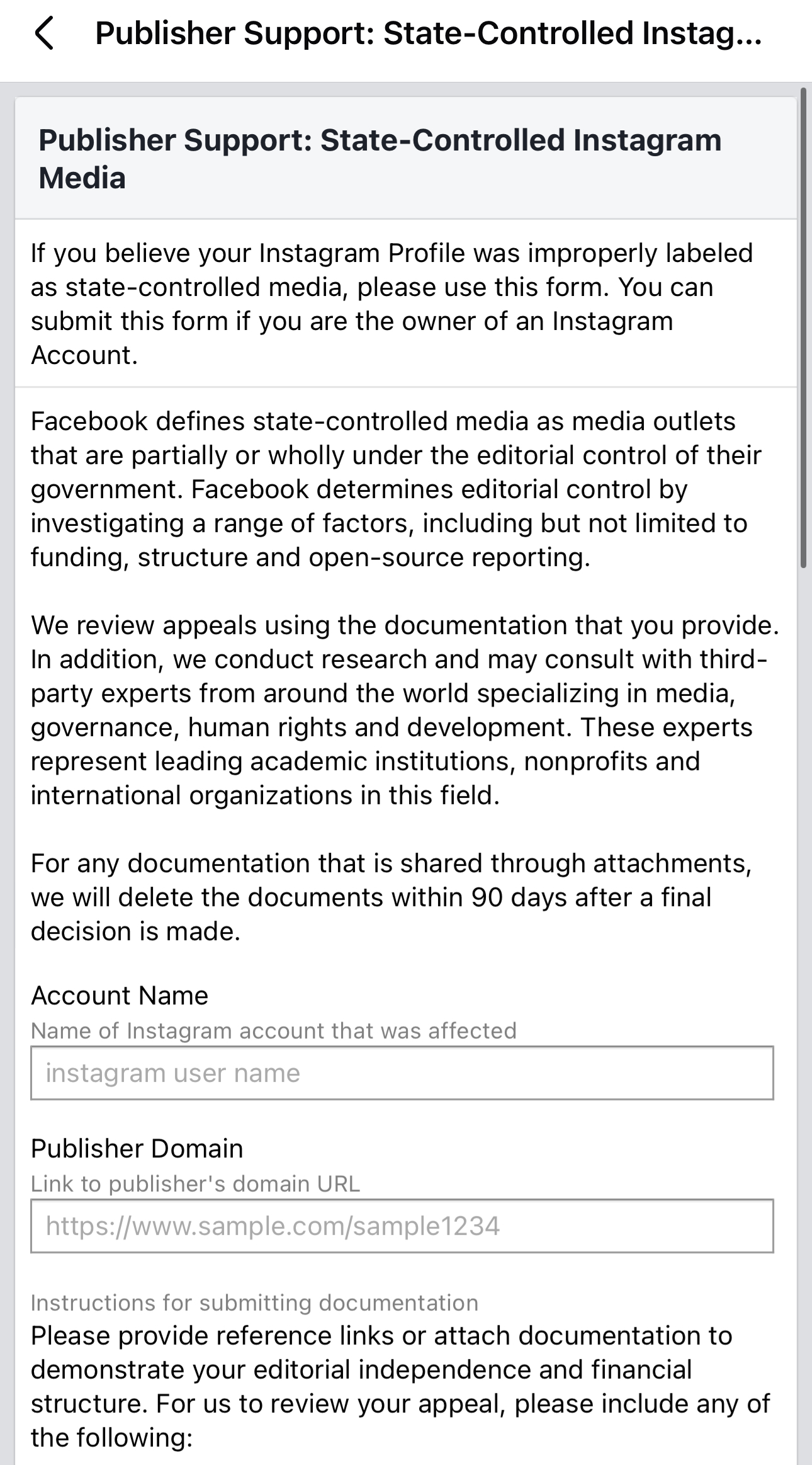Click the vertical scrollbar thumb
This screenshot has width=812, height=1465.
803,328
